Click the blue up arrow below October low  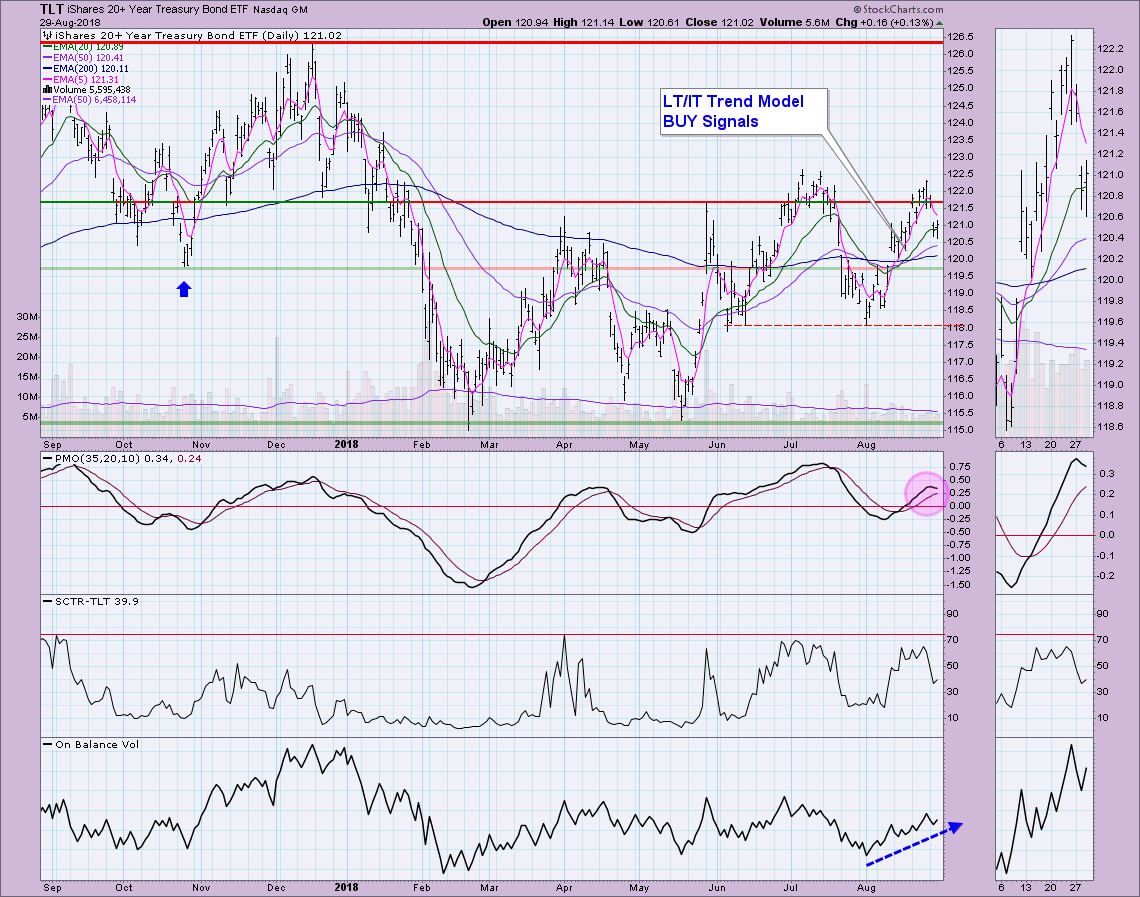tap(184, 289)
